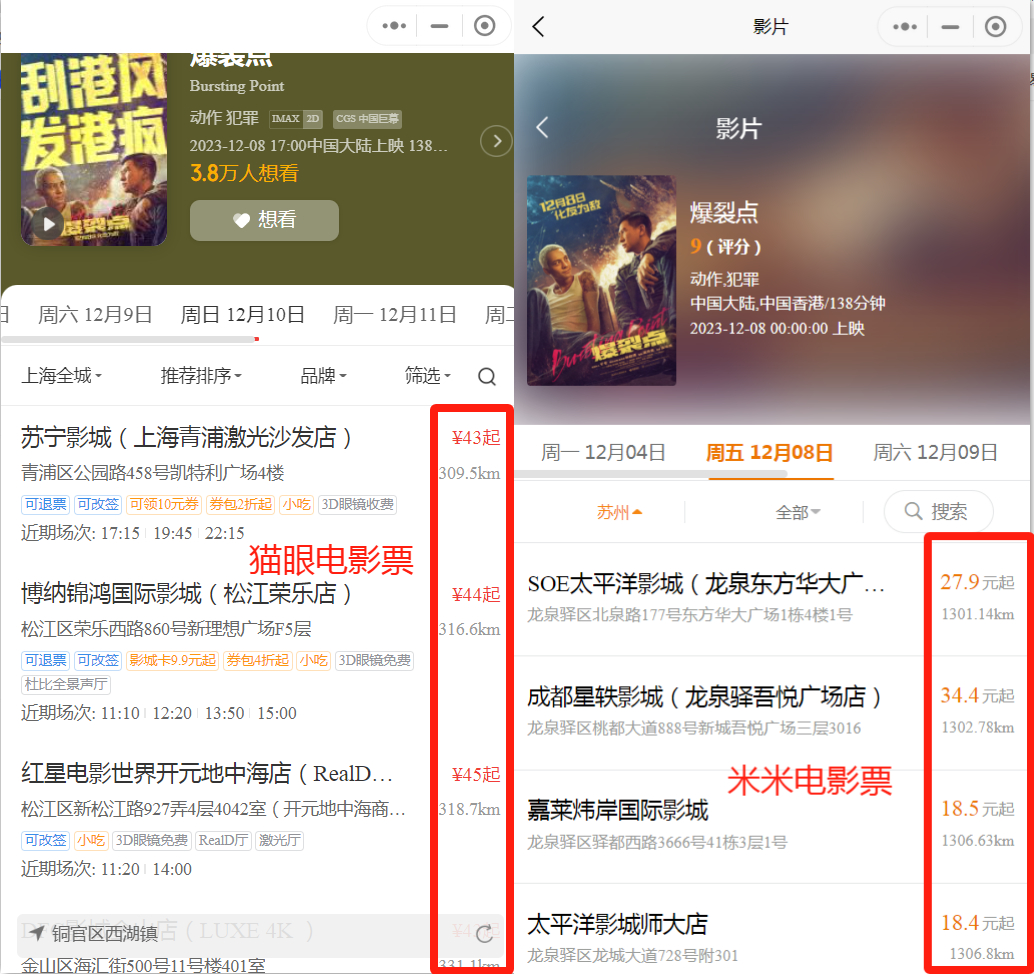Click the location arrow beside 铜官区西湖镇
Viewport: 1034px width, 974px height.
36,932
